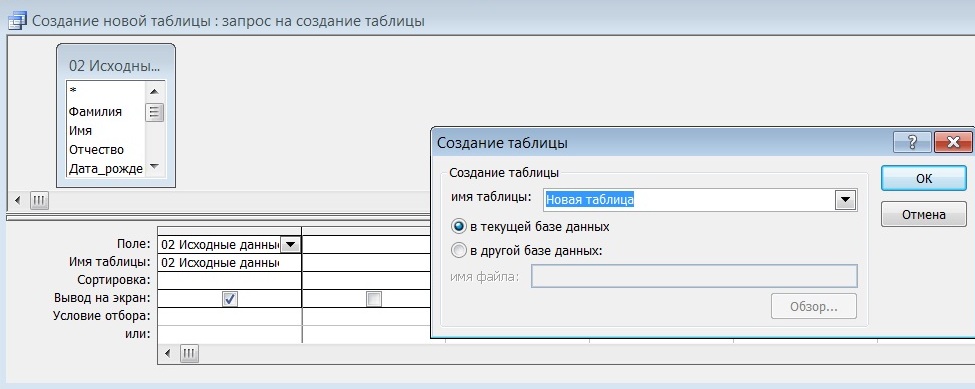Click the first column selector bar above Поле
Viewport: 975px width, 389px height.
(x=229, y=231)
